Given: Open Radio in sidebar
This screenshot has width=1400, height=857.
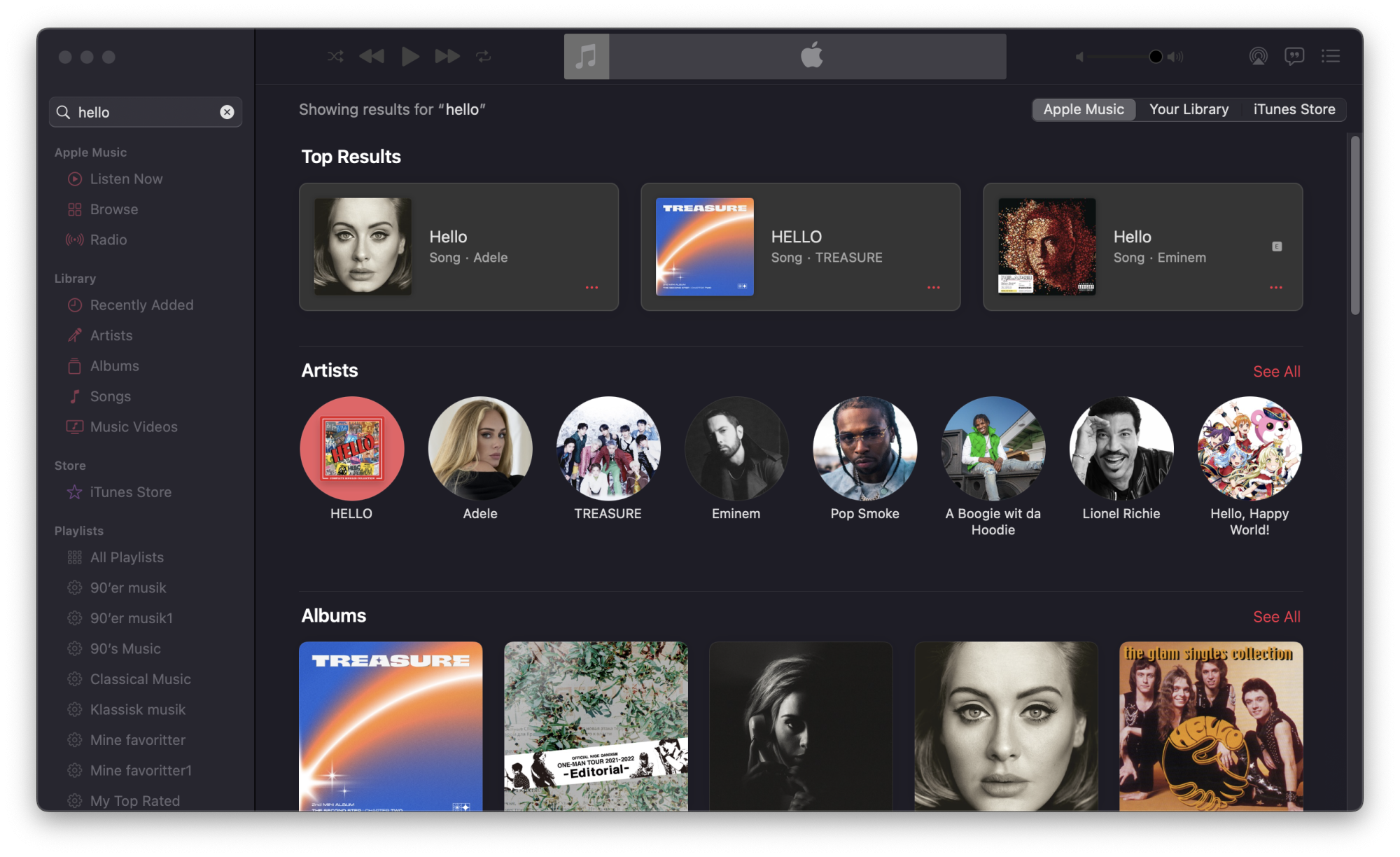Looking at the screenshot, I should point(108,239).
